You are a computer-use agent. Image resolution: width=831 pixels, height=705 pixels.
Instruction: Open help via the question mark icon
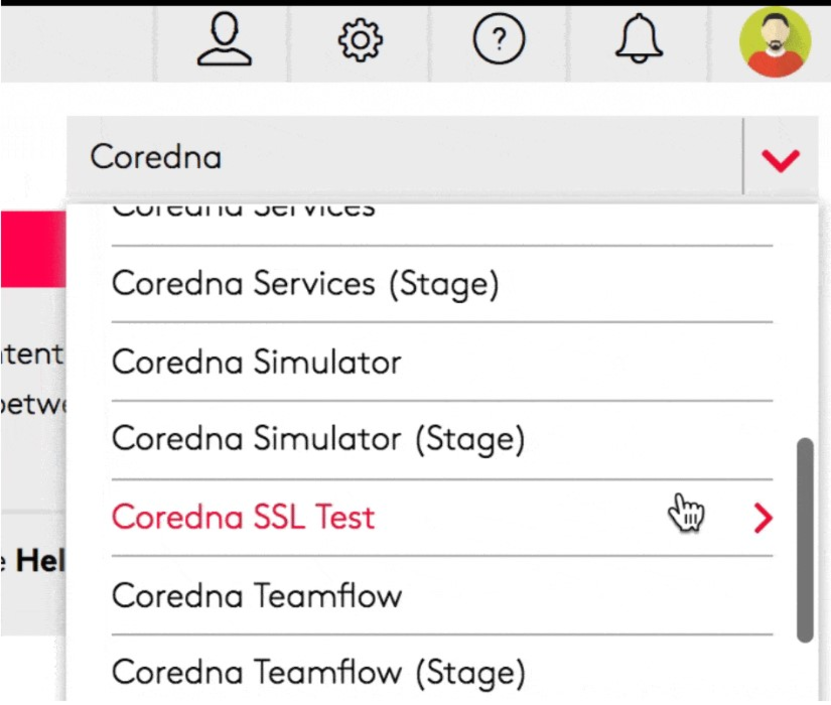(499, 39)
